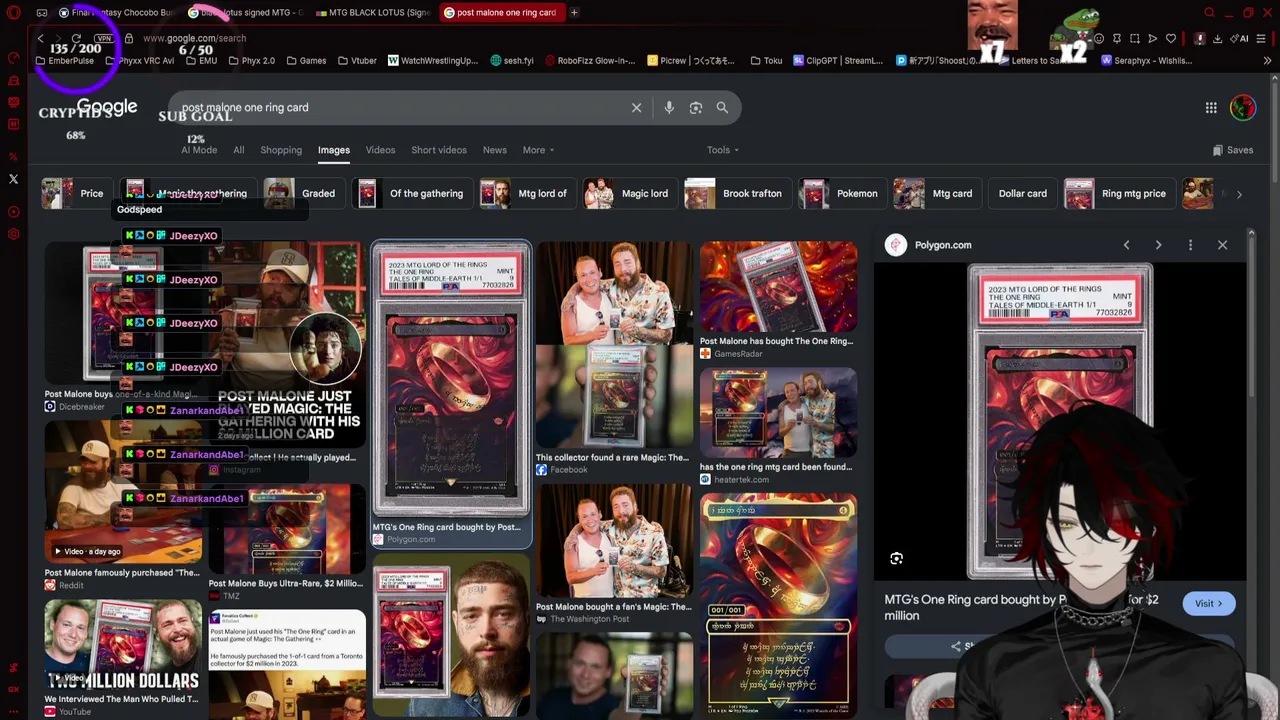This screenshot has height=720, width=1280.
Task: Open the Games bookmark folder
Action: (306, 61)
